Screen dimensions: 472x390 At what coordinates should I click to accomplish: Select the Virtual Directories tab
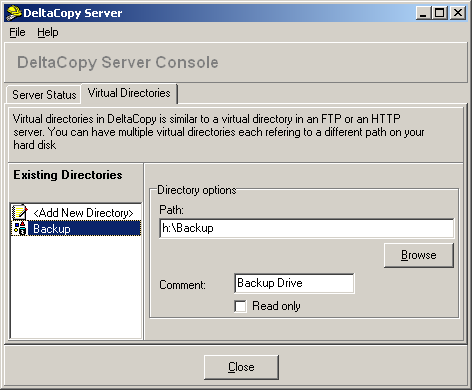(129, 93)
